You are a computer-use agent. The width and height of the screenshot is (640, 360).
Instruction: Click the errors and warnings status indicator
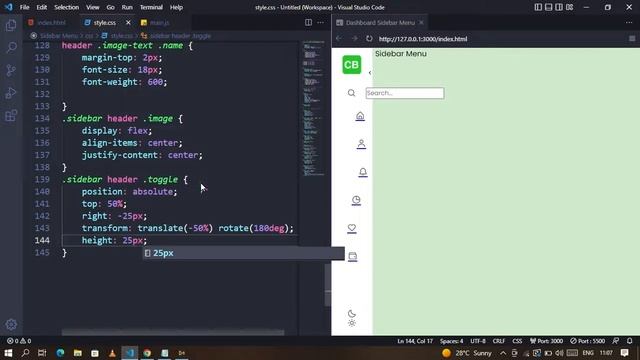point(19,341)
